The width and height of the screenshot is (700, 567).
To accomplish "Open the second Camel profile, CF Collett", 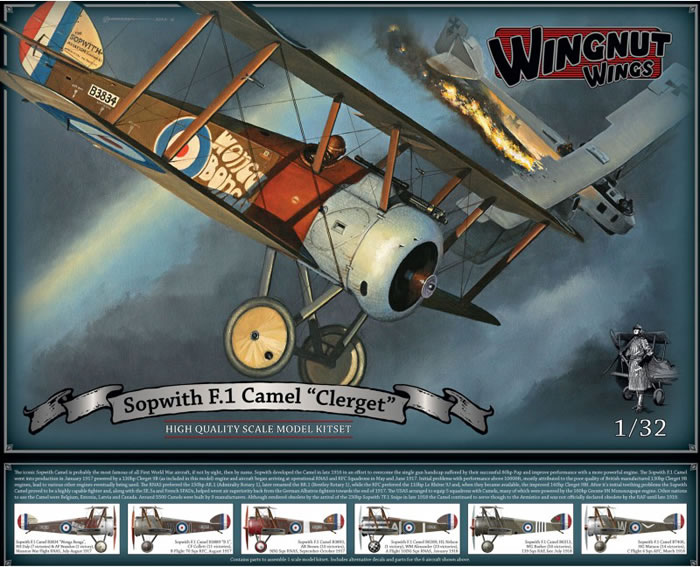I will [180, 529].
